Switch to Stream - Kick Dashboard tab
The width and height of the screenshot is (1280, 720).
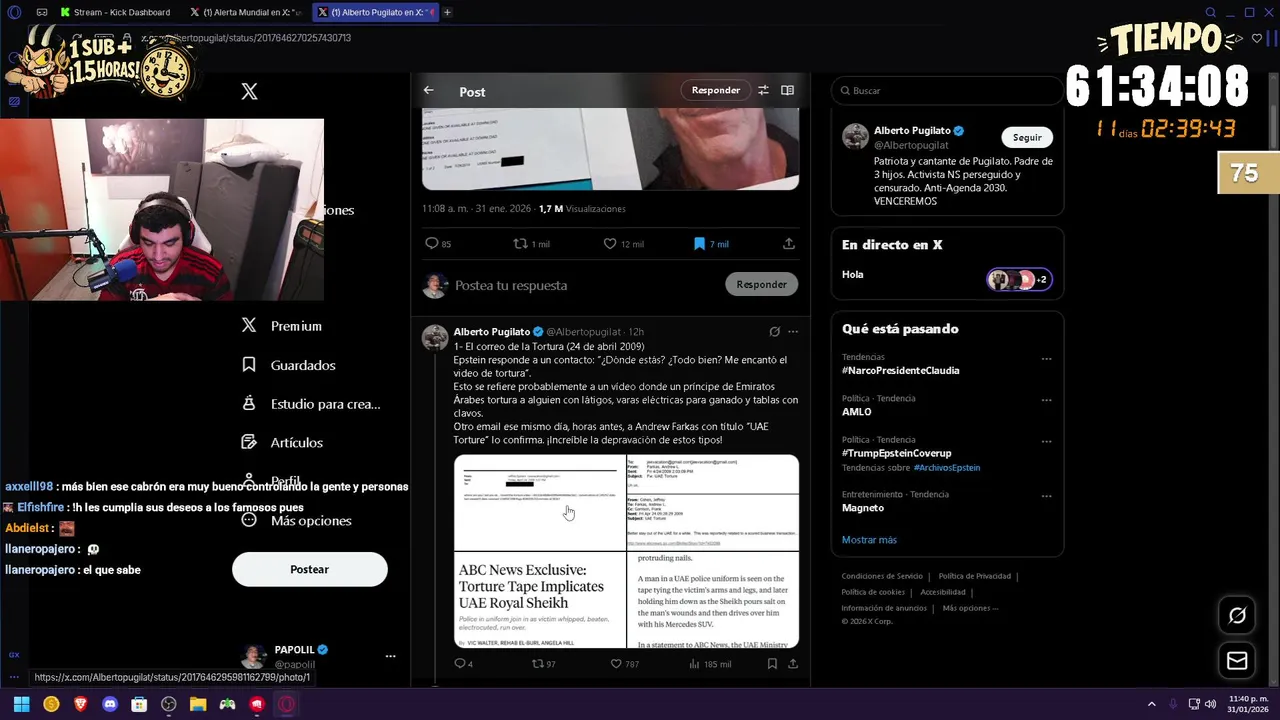[x=117, y=12]
